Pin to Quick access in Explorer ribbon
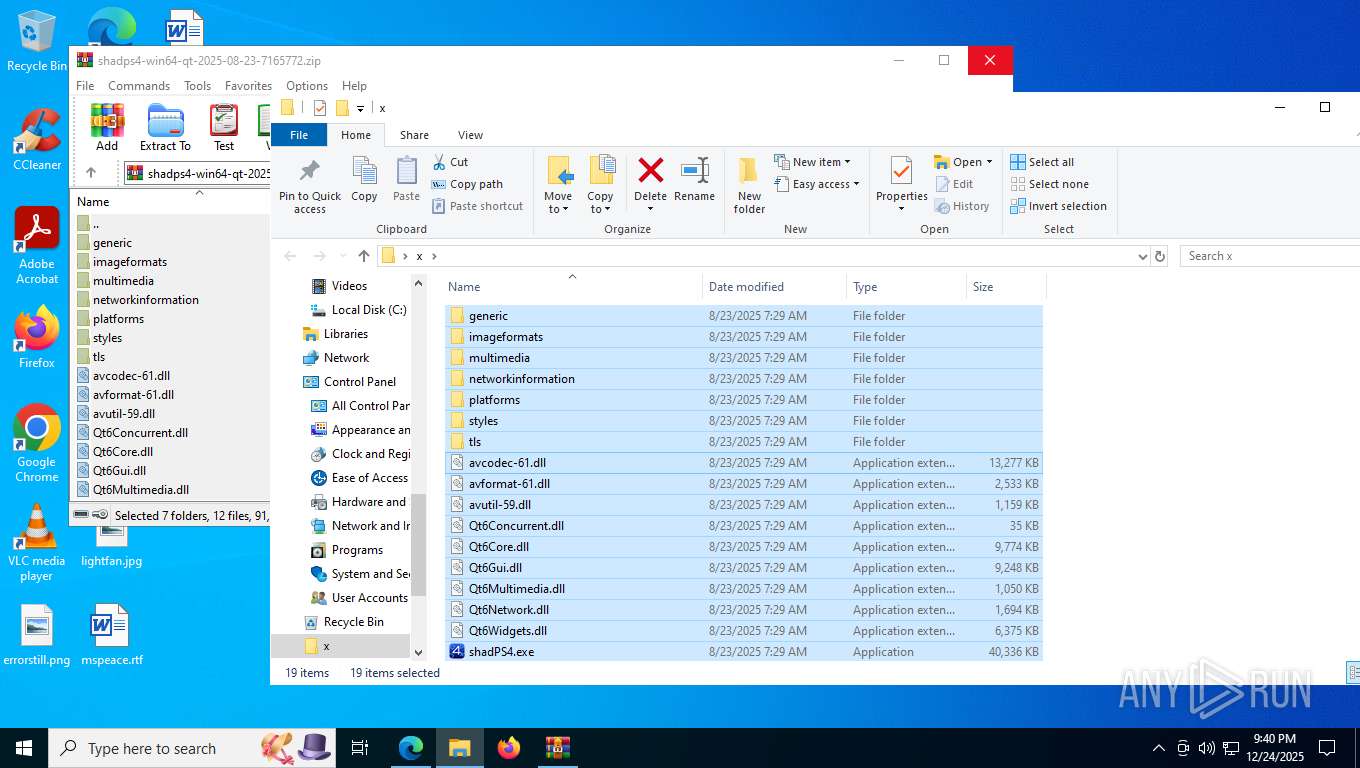The image size is (1360, 768). [310, 186]
